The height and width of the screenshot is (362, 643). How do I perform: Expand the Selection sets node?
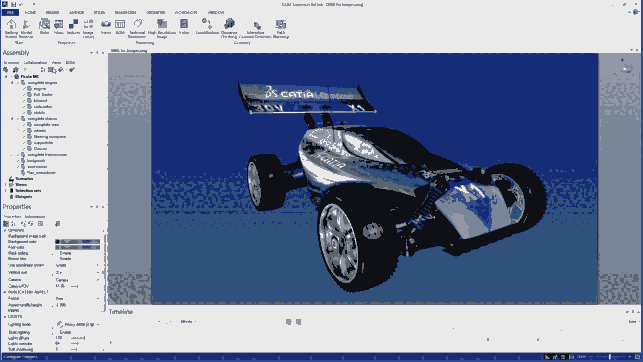(x=6, y=191)
